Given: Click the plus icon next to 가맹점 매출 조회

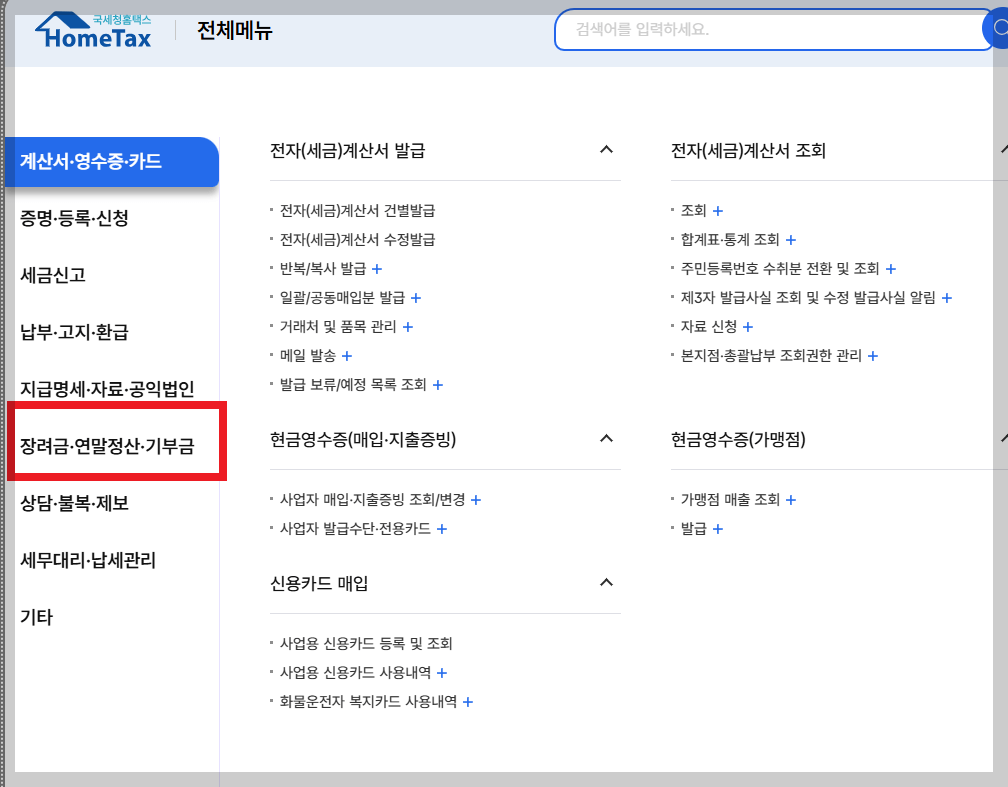Looking at the screenshot, I should [x=791, y=499].
